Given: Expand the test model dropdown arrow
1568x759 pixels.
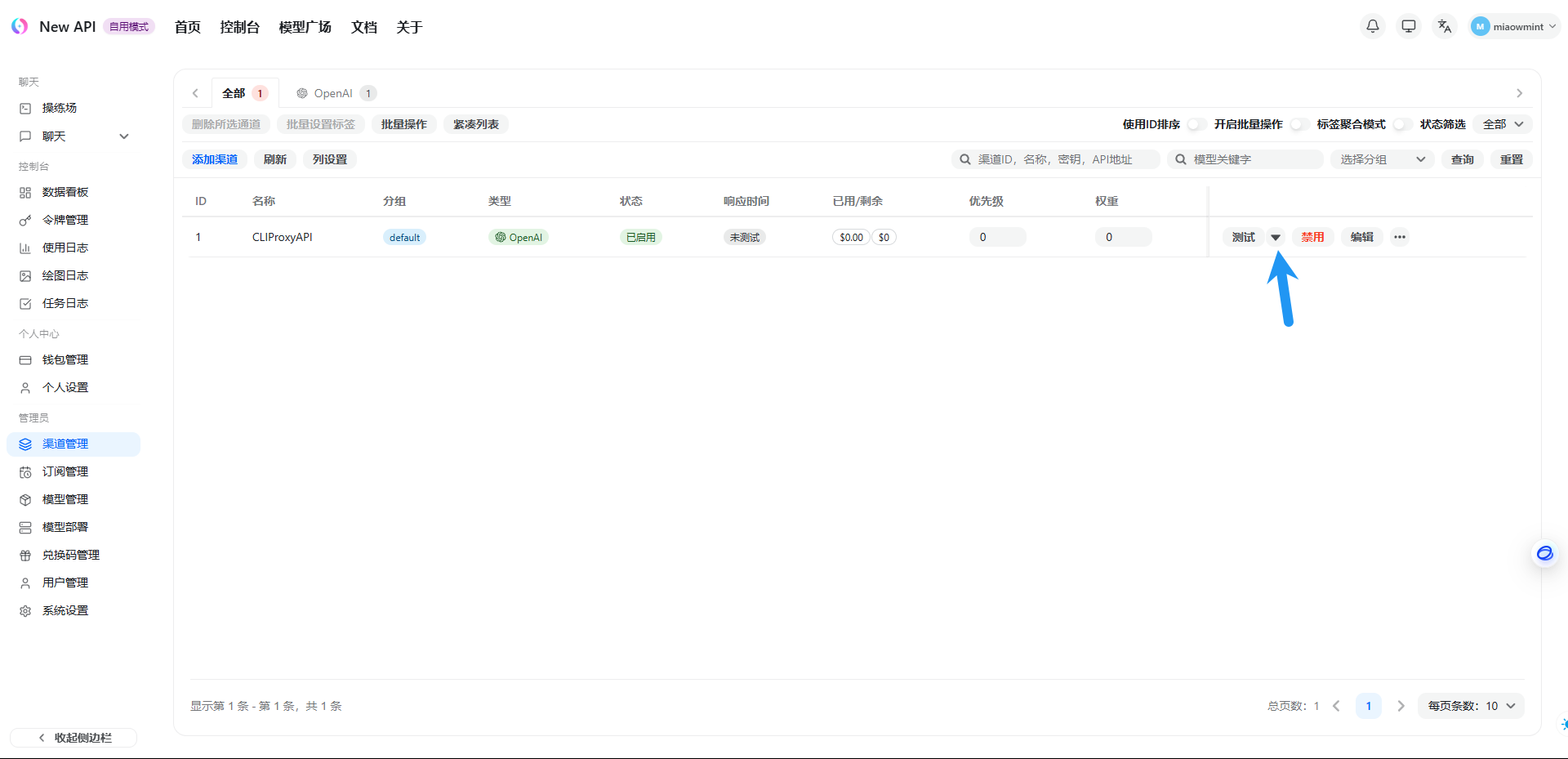Looking at the screenshot, I should point(1276,237).
